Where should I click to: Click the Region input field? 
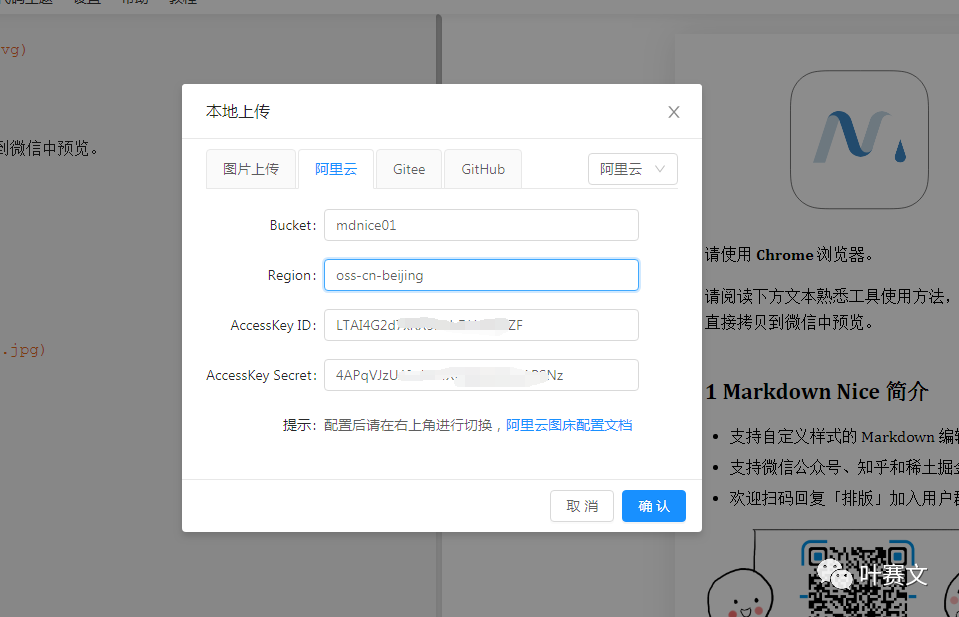pos(481,275)
